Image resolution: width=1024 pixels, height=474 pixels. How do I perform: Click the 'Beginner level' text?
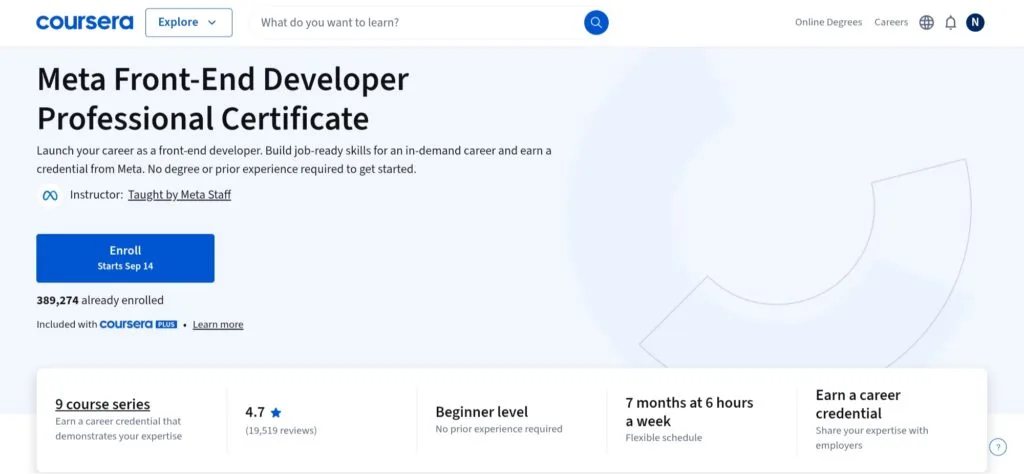pos(482,412)
